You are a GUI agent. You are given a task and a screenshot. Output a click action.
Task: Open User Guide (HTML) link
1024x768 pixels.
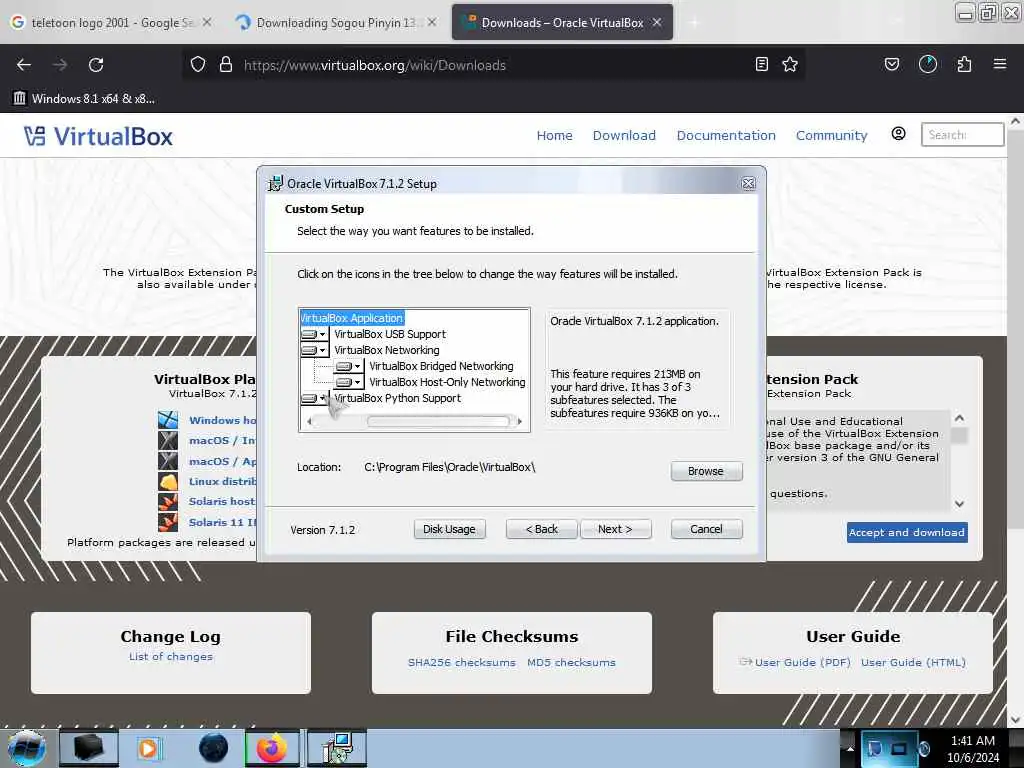(x=913, y=662)
